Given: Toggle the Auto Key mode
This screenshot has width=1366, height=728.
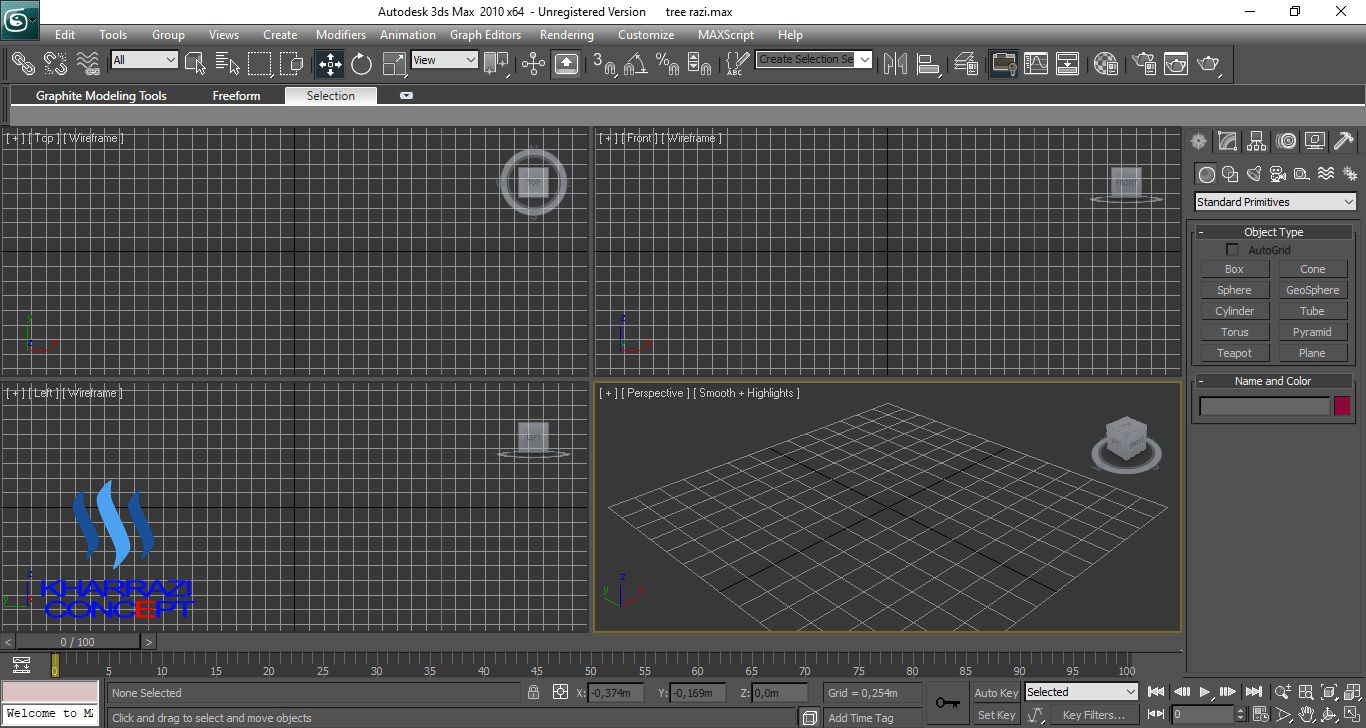Looking at the screenshot, I should 996,693.
